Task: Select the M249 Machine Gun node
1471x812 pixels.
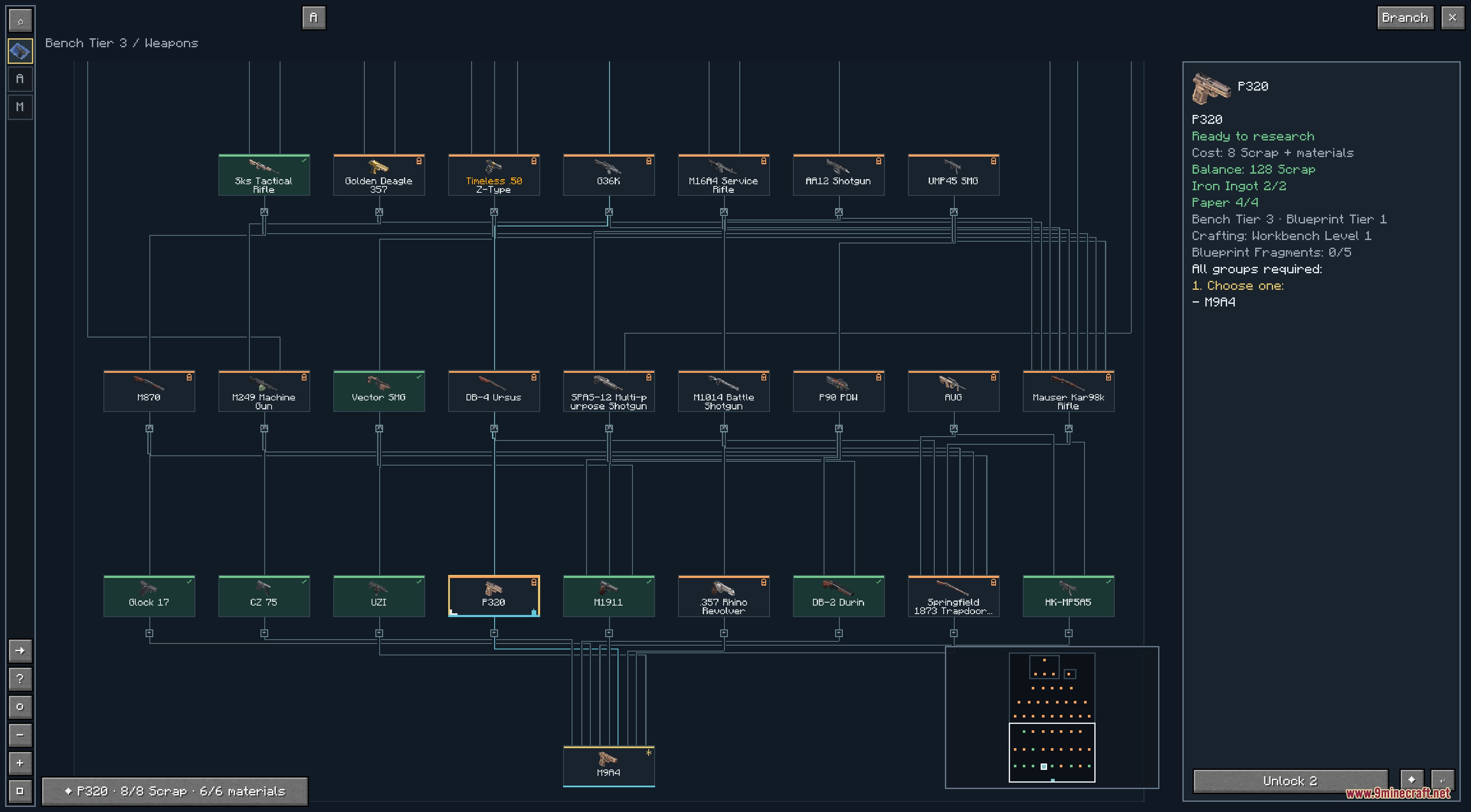Action: point(264,391)
